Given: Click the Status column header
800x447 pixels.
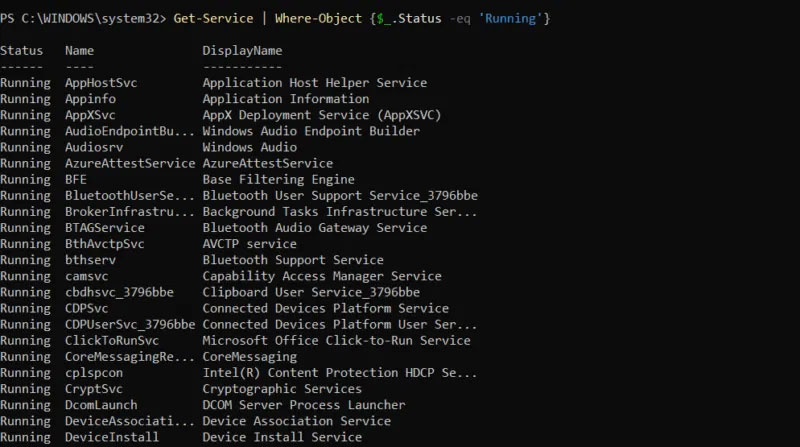Looking at the screenshot, I should [21, 50].
